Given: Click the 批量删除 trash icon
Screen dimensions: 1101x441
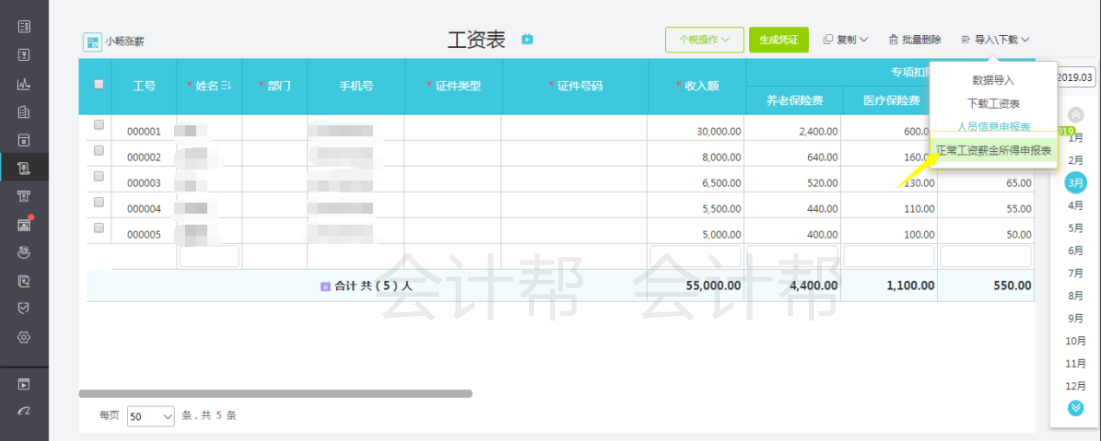Looking at the screenshot, I should [x=893, y=40].
